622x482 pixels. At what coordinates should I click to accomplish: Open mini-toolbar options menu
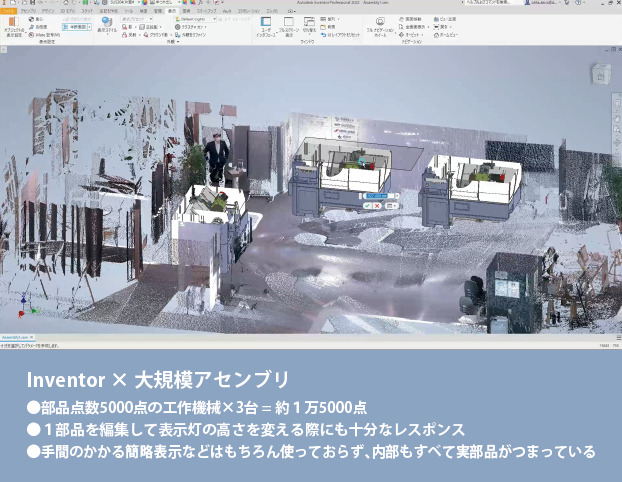point(391,205)
